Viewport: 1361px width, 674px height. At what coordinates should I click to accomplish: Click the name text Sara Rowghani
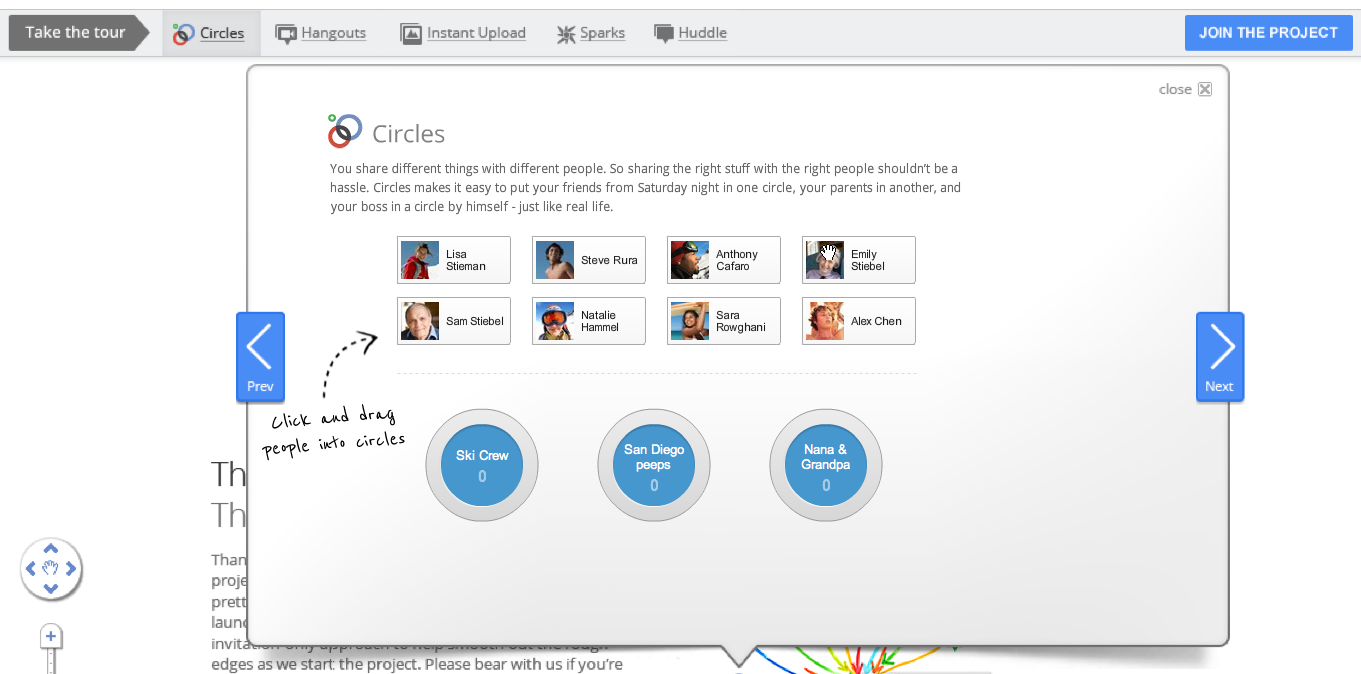(741, 321)
